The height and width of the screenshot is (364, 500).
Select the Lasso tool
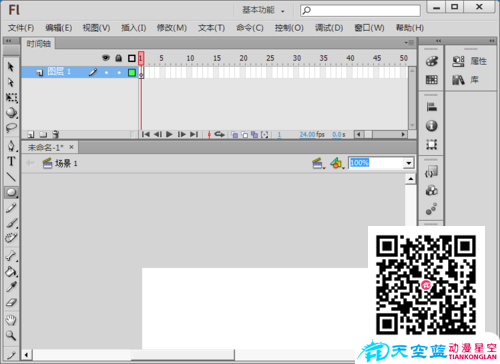click(x=11, y=128)
